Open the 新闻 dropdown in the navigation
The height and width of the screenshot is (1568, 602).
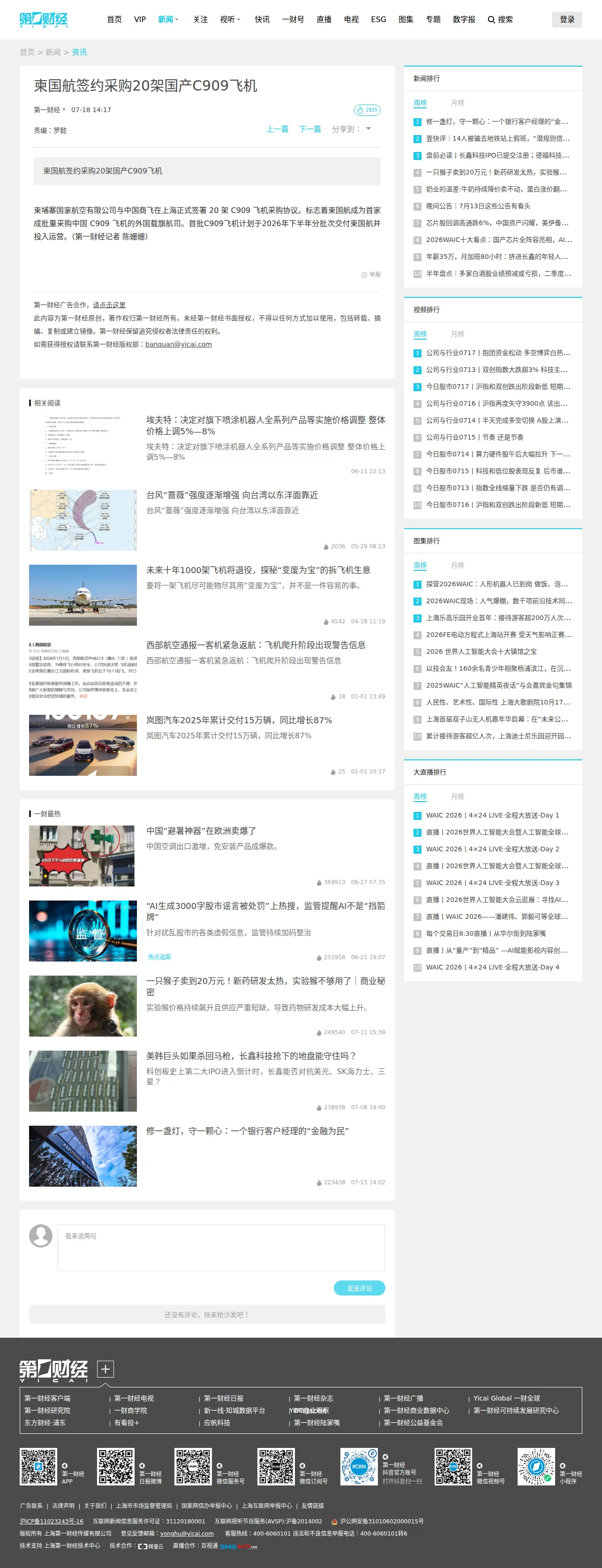pos(168,20)
